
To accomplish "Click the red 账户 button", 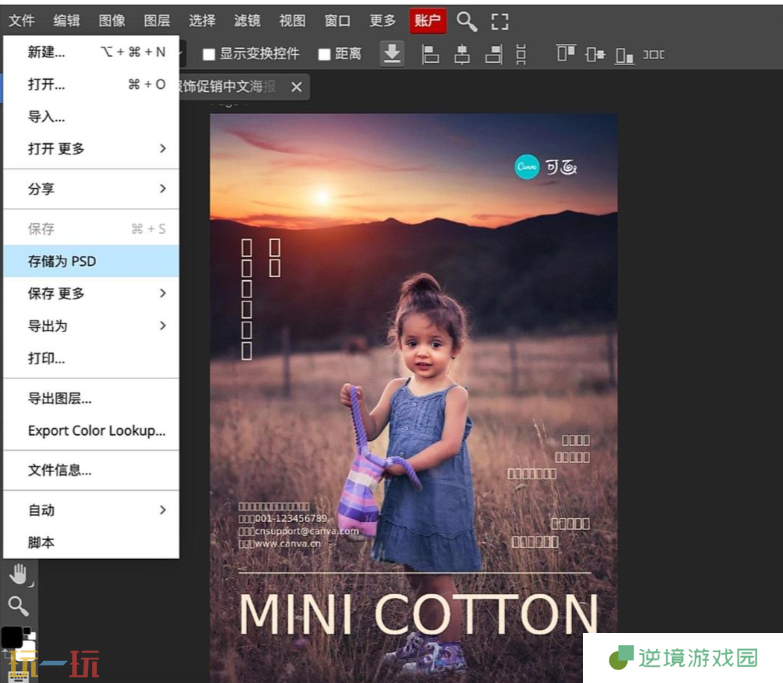I will (428, 21).
